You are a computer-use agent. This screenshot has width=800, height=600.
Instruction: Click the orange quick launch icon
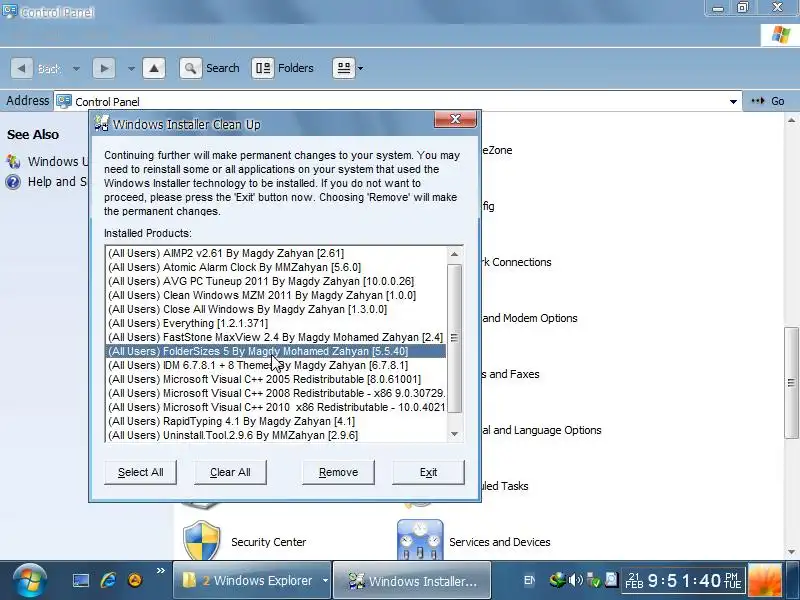(x=135, y=581)
